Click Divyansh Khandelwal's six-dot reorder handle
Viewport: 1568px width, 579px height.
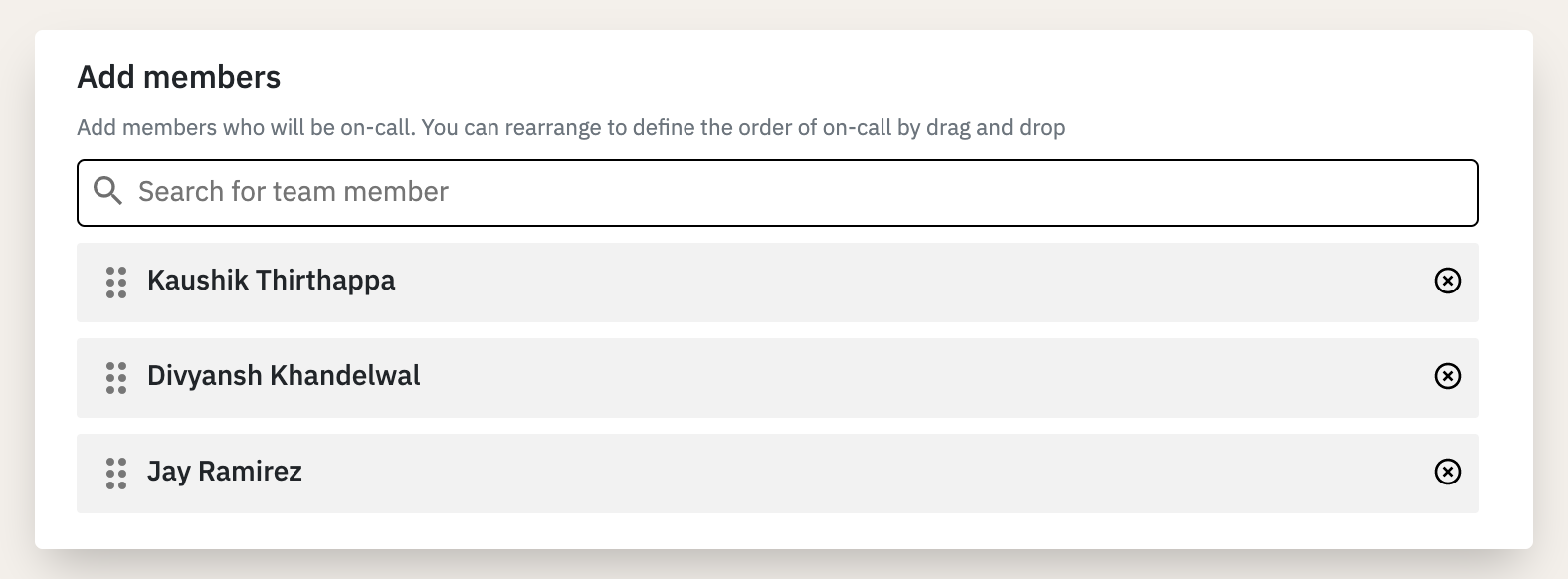pyautogui.click(x=116, y=378)
